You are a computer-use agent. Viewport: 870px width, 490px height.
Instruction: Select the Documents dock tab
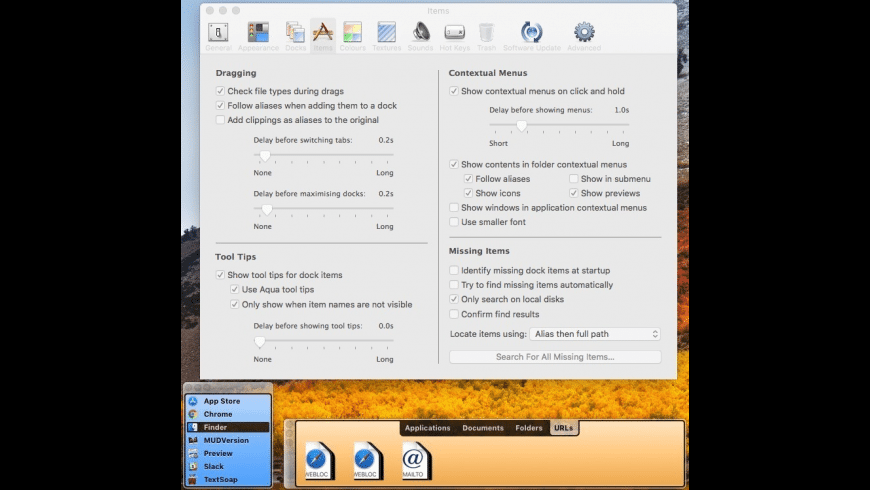pyautogui.click(x=483, y=428)
